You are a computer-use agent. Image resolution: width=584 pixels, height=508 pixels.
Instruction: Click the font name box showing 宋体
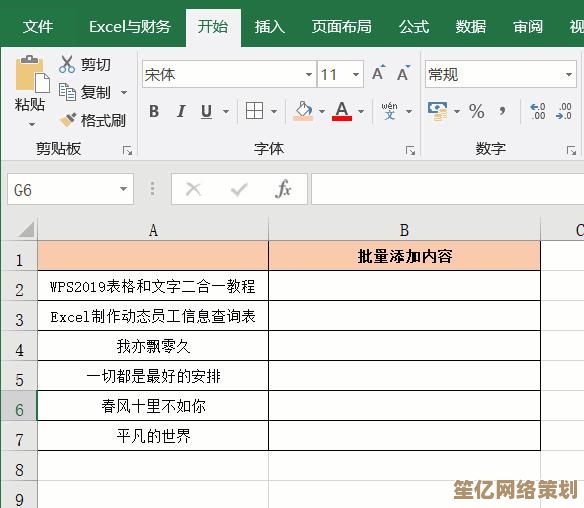pyautogui.click(x=223, y=74)
